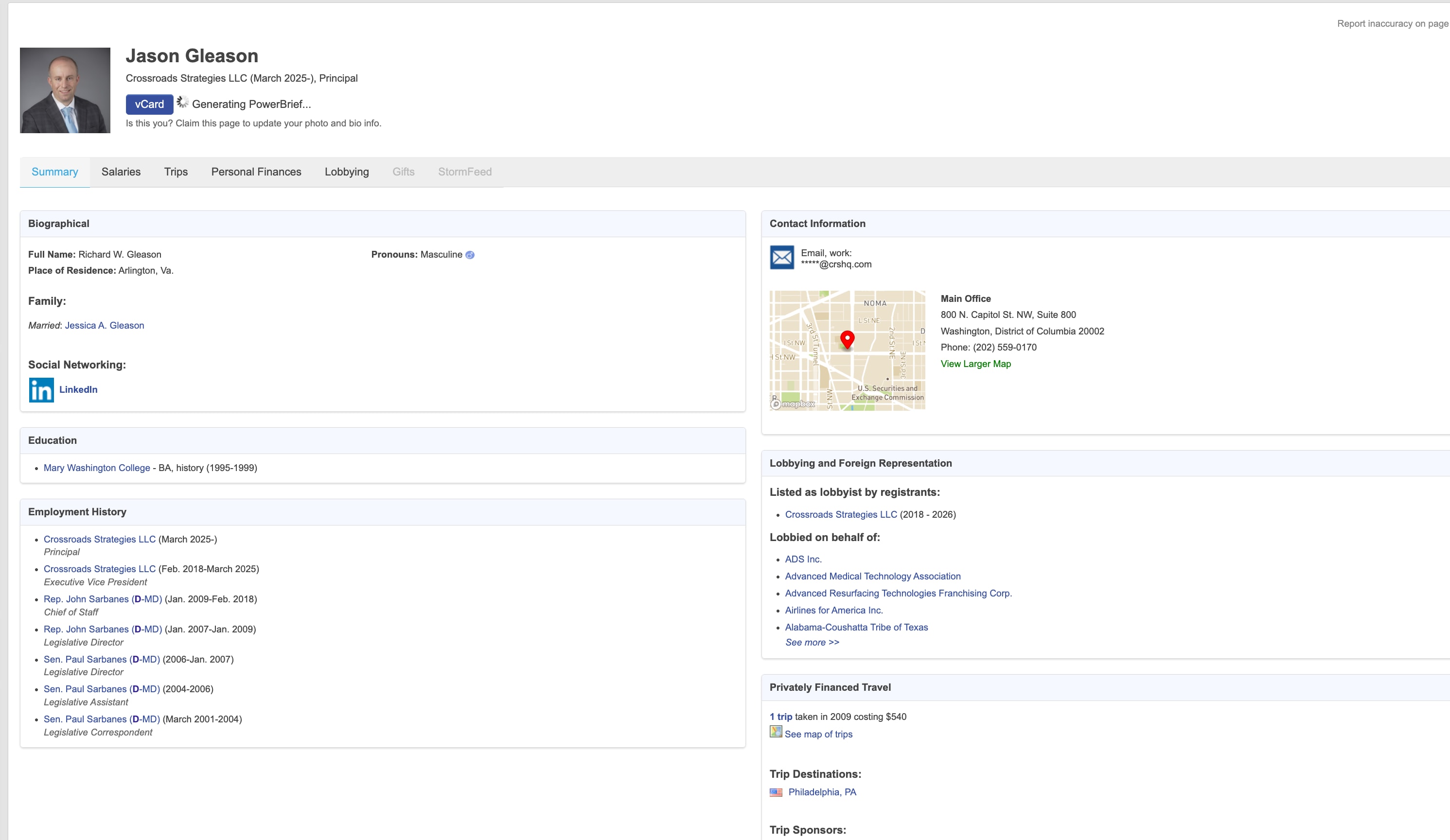Click the US flag icon beside Philadelphia
This screenshot has height=840, width=1450.
click(x=776, y=792)
